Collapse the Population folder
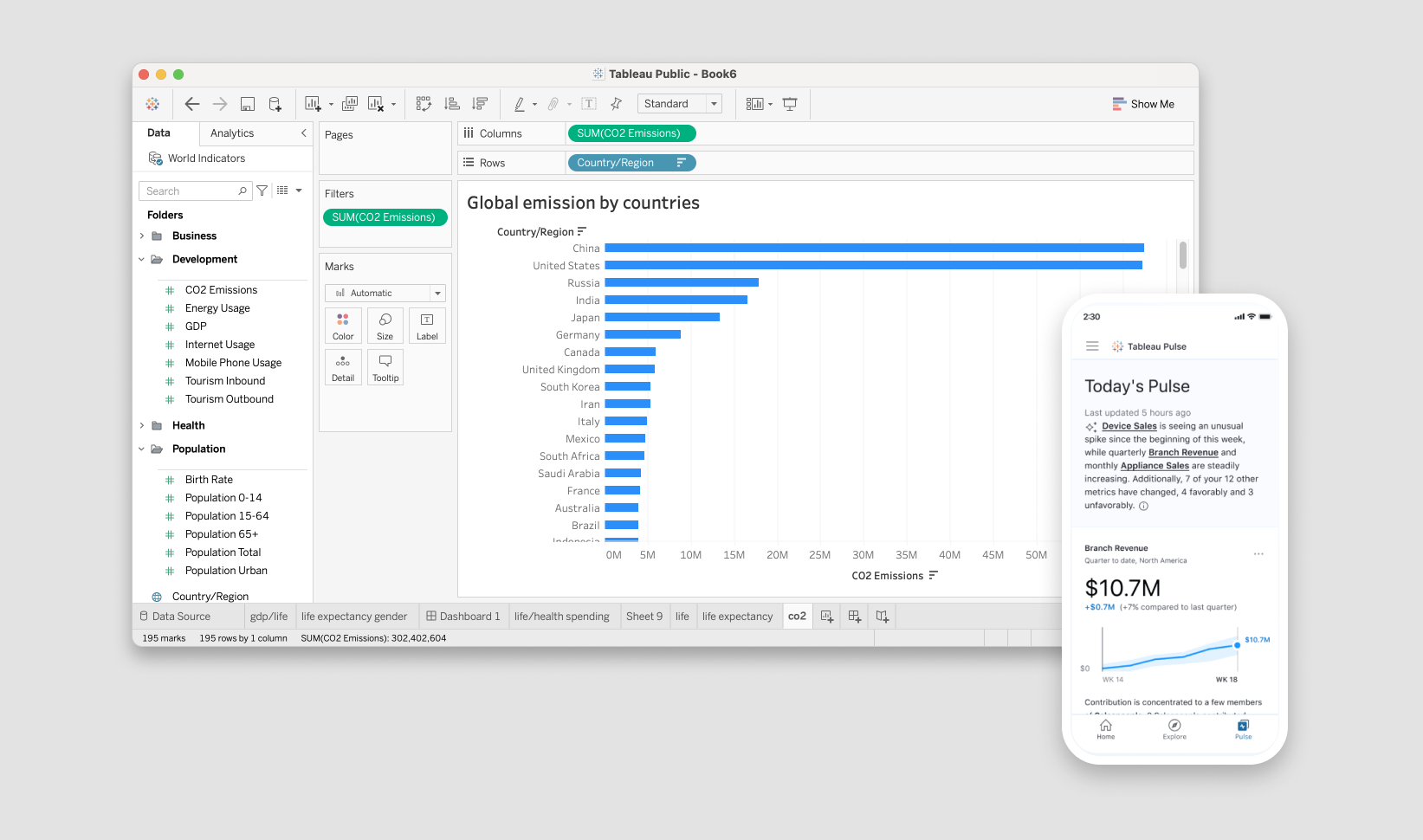The width and height of the screenshot is (1423, 840). coord(142,449)
